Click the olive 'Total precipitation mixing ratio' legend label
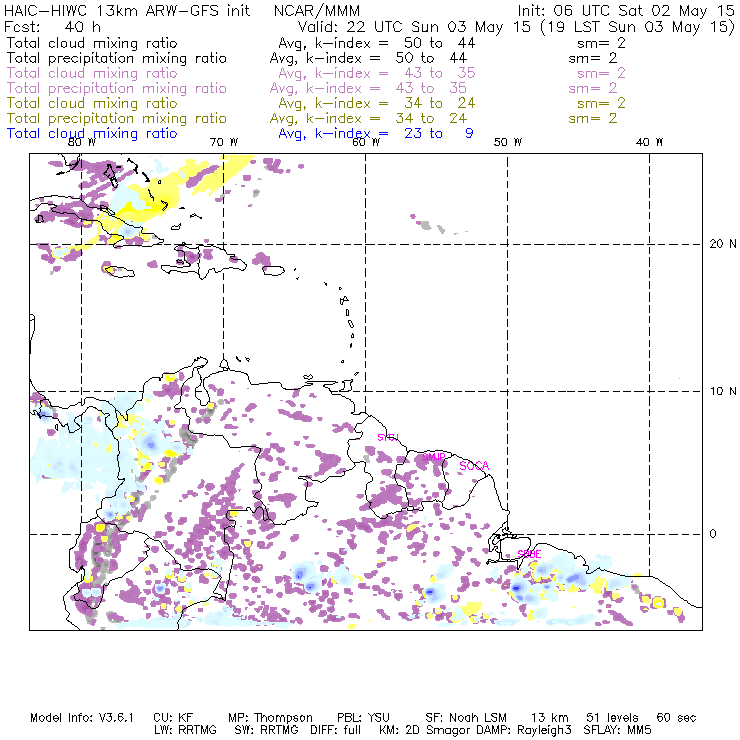Viewport: 740px width, 740px height. click(x=117, y=118)
